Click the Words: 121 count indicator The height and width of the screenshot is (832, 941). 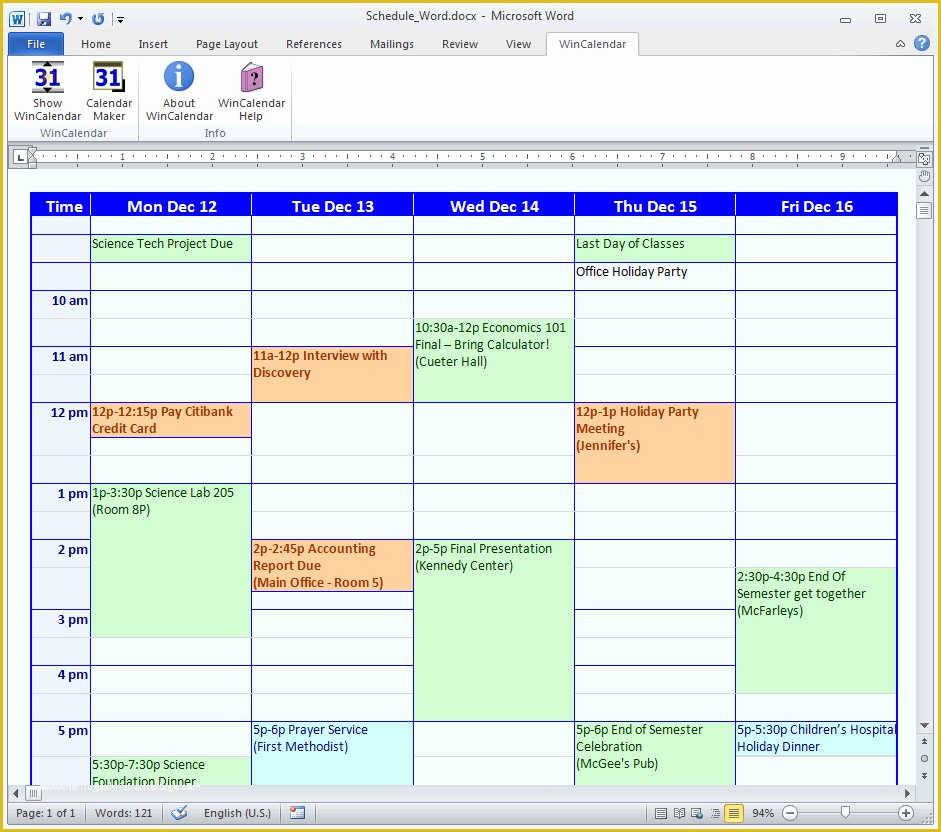tap(124, 813)
